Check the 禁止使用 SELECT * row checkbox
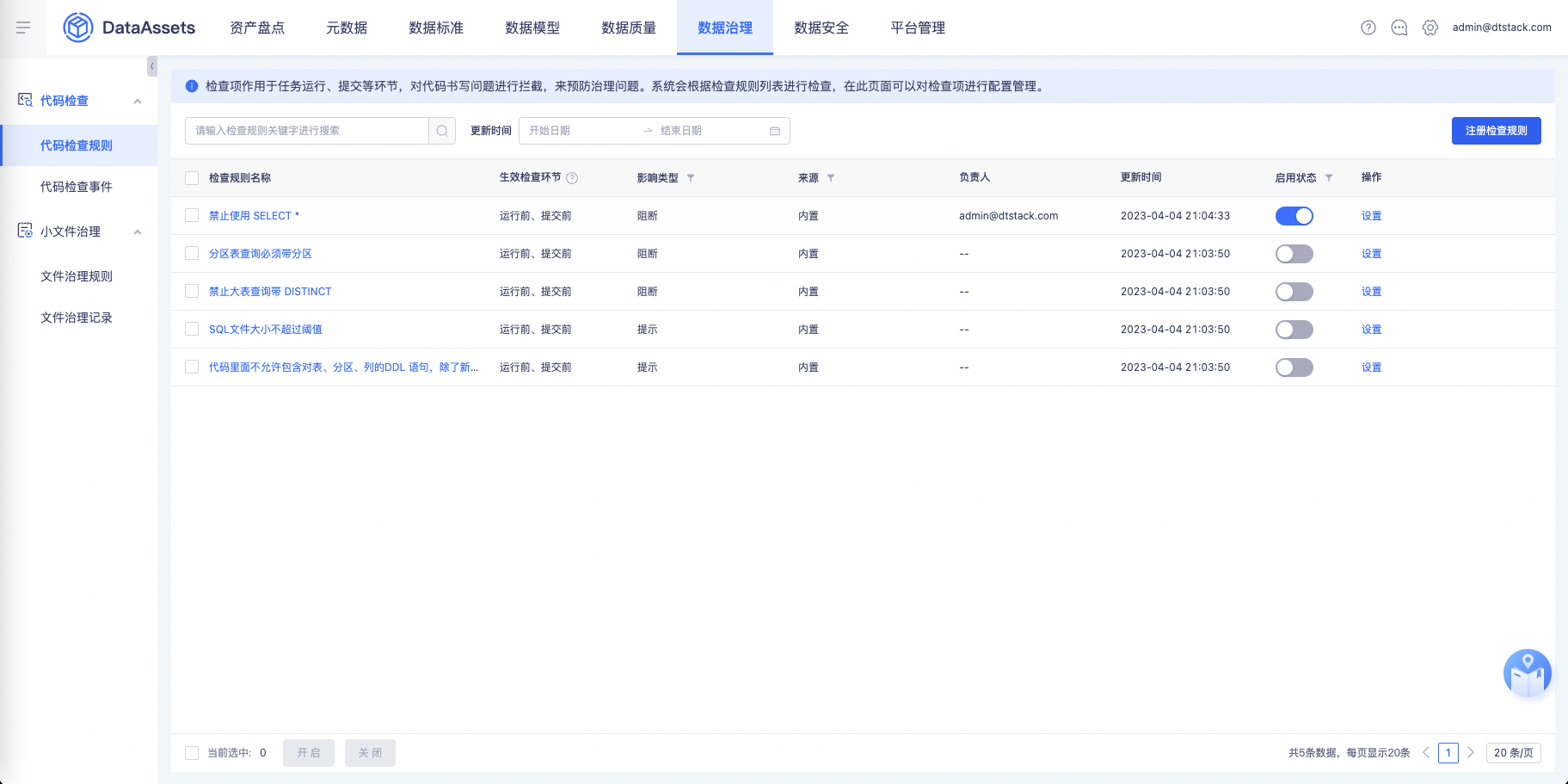 pyautogui.click(x=192, y=215)
